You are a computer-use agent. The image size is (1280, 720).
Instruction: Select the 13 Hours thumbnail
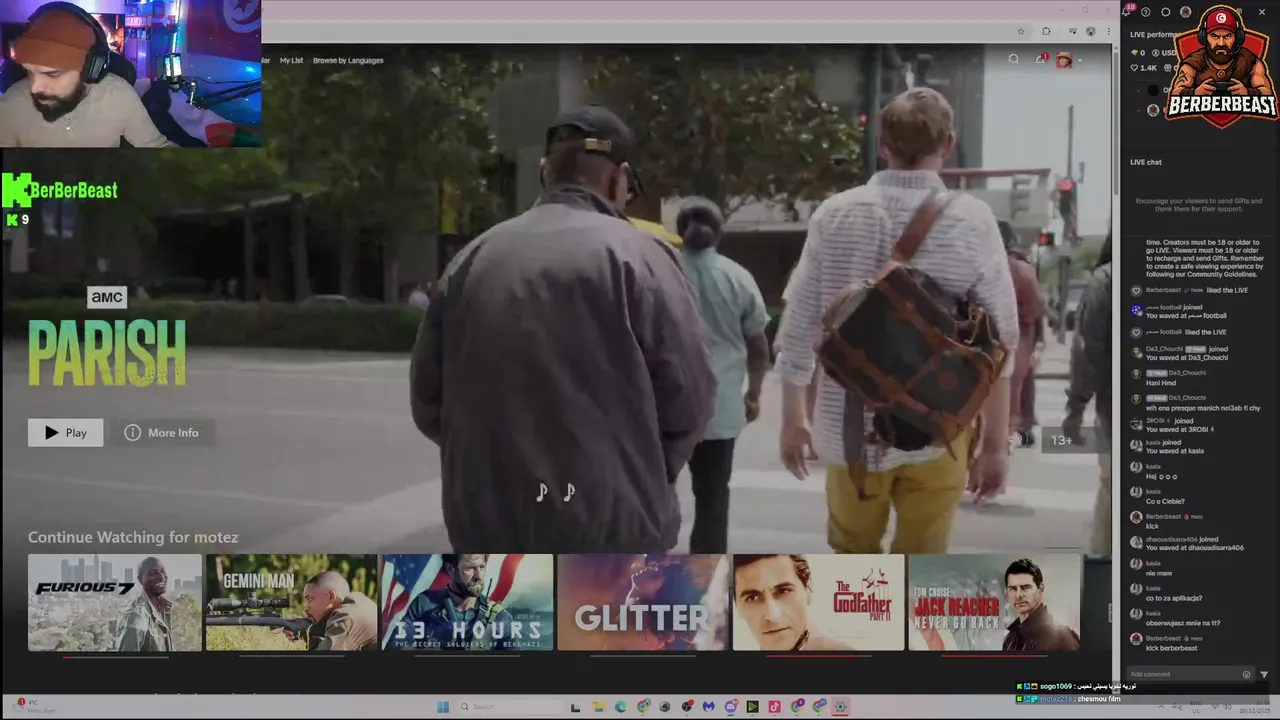pos(467,602)
